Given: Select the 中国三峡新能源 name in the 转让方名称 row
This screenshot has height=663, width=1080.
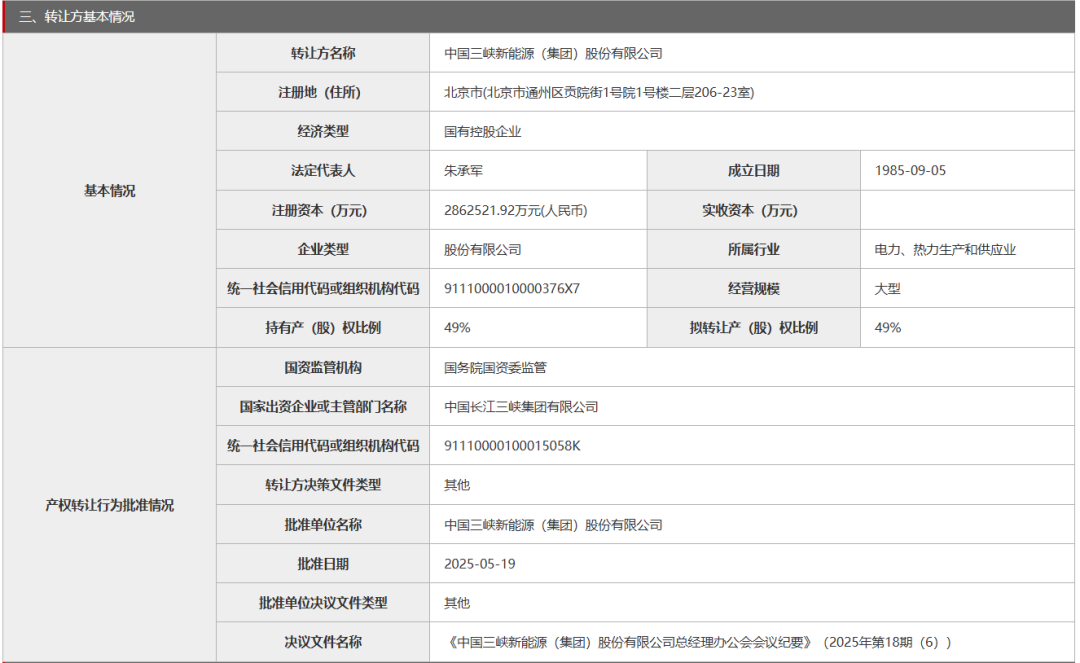Looking at the screenshot, I should coord(553,53).
